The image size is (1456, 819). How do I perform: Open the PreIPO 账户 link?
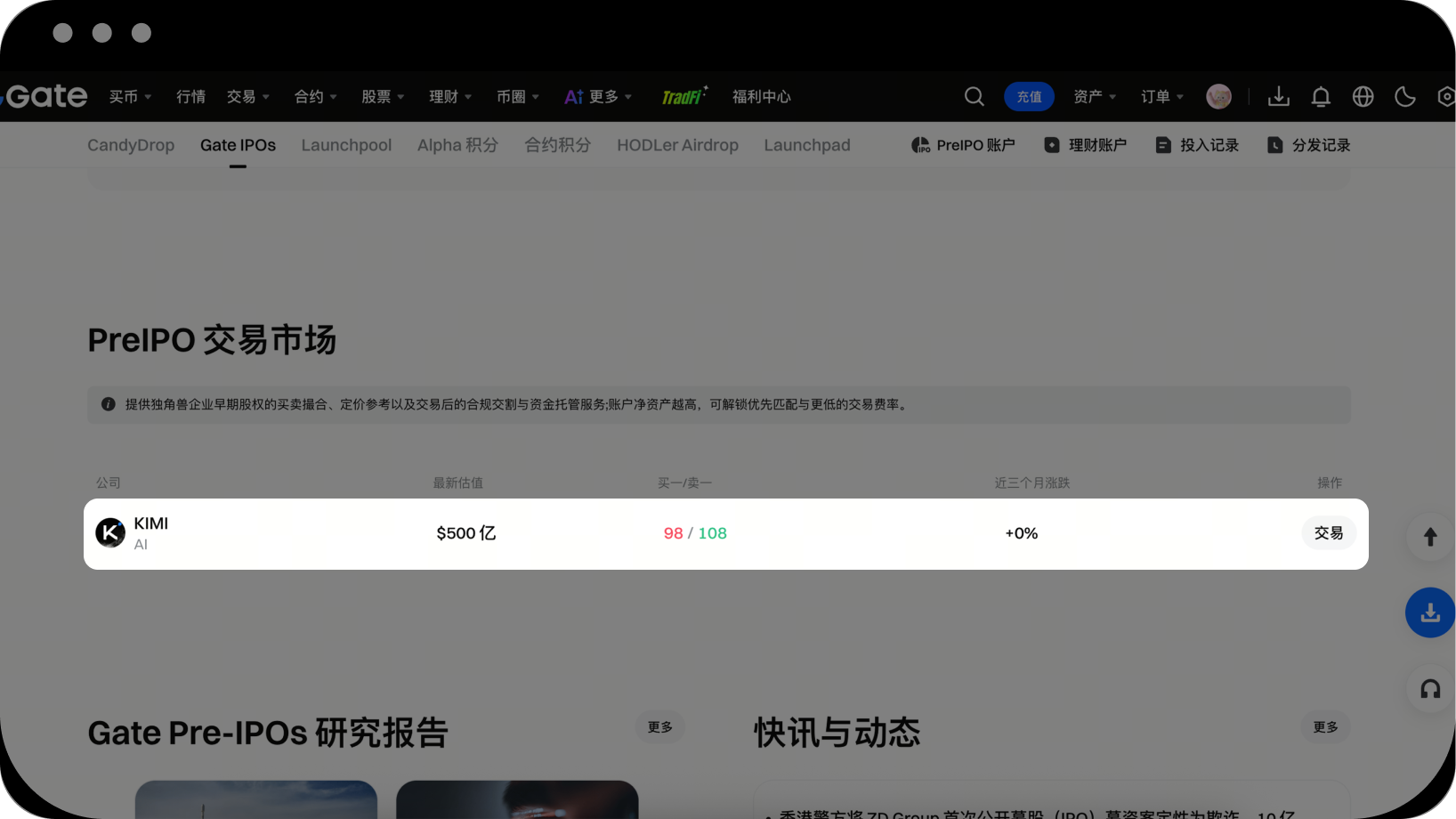[963, 145]
